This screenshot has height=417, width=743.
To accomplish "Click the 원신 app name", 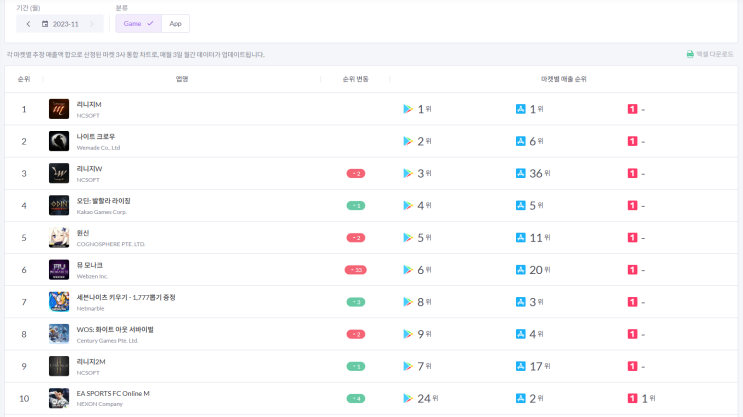I will click(x=83, y=233).
